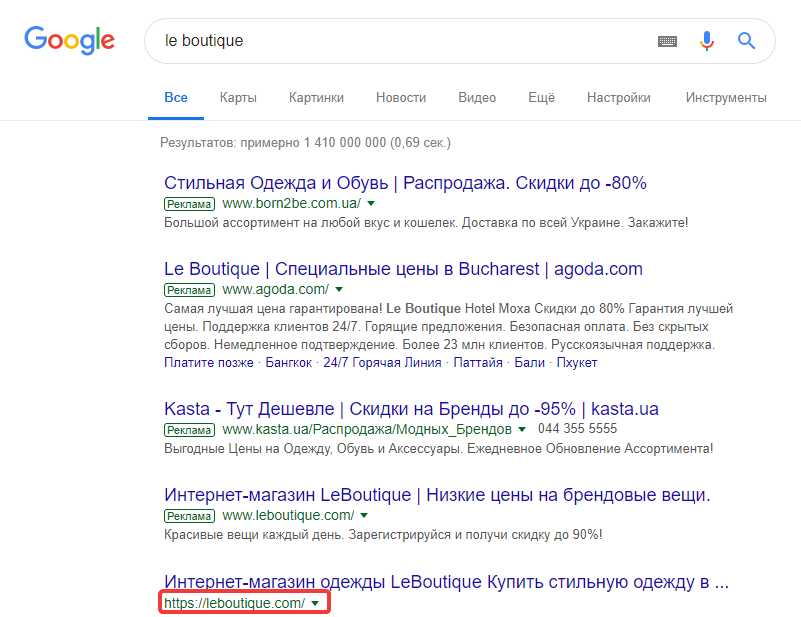Select the 'Все' tab
The image size is (801, 617).
pyautogui.click(x=176, y=98)
